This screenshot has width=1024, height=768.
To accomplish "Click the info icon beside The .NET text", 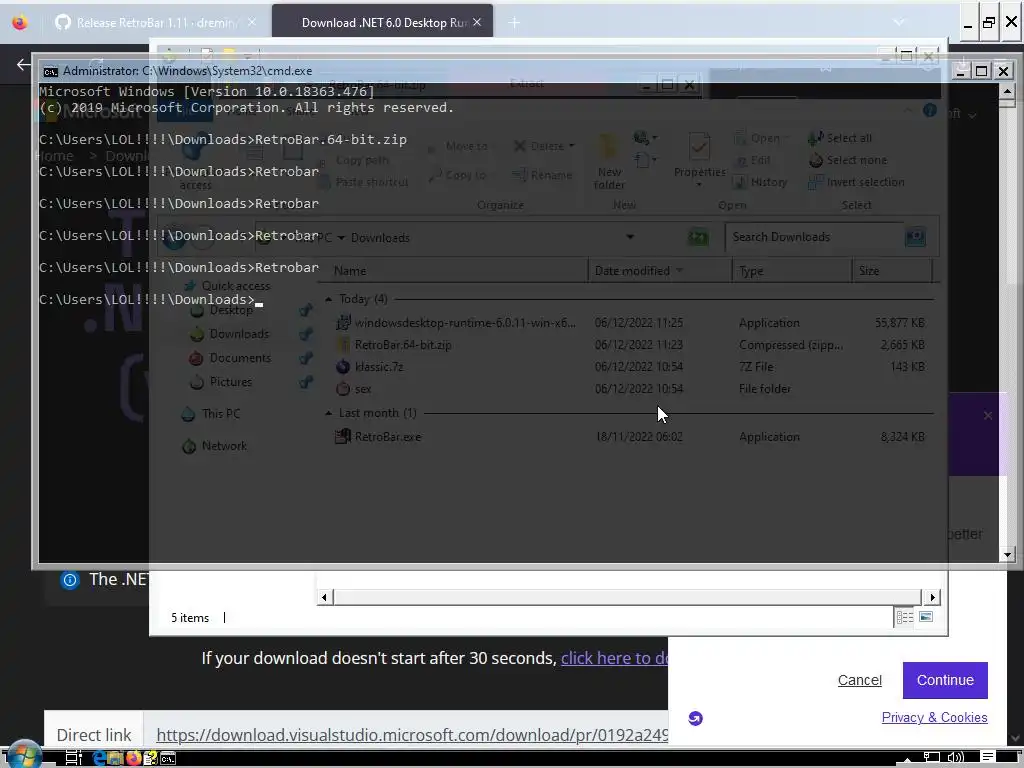I will click(x=69, y=579).
